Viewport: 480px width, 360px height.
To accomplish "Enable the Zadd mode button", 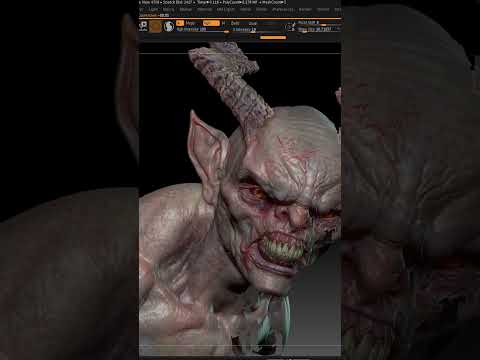I will (235, 23).
